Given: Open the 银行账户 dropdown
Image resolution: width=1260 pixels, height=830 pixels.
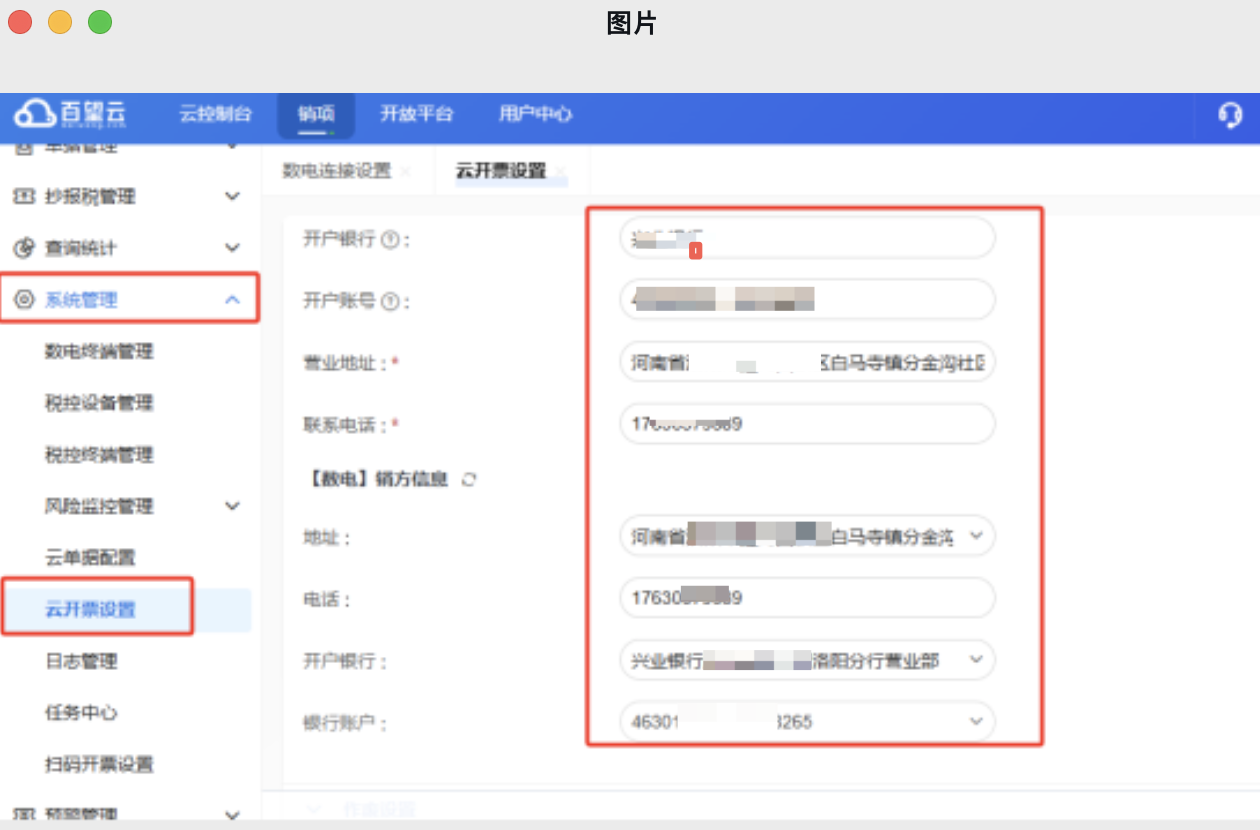Looking at the screenshot, I should tap(977, 722).
